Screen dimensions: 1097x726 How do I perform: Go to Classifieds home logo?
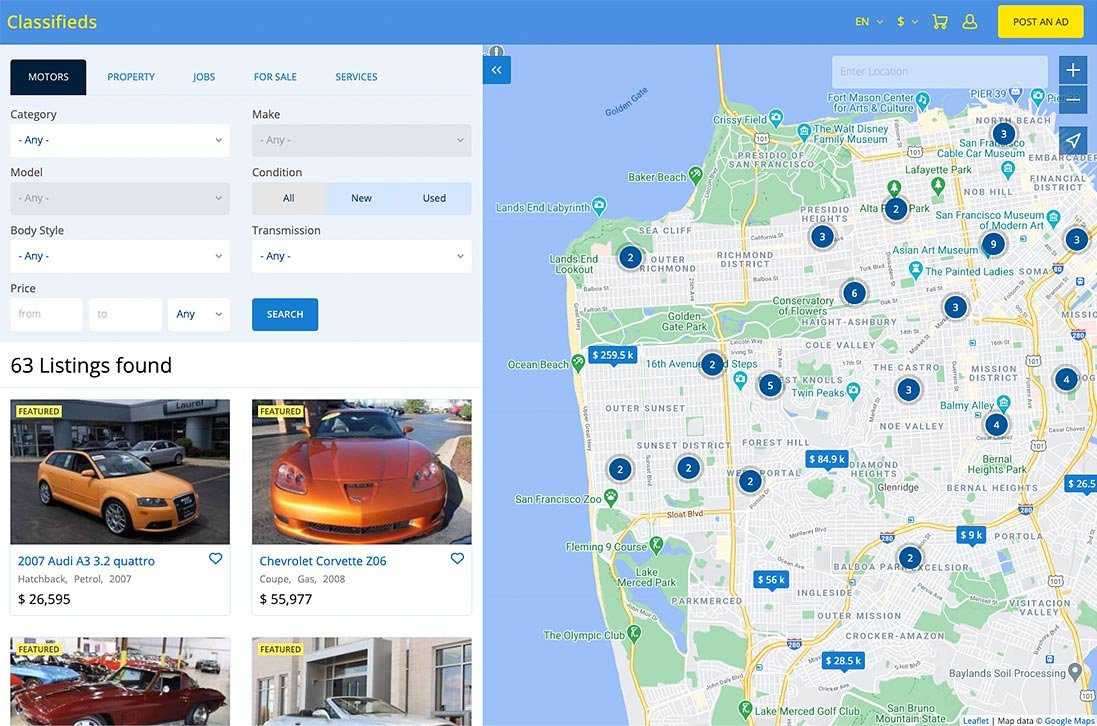pos(52,22)
